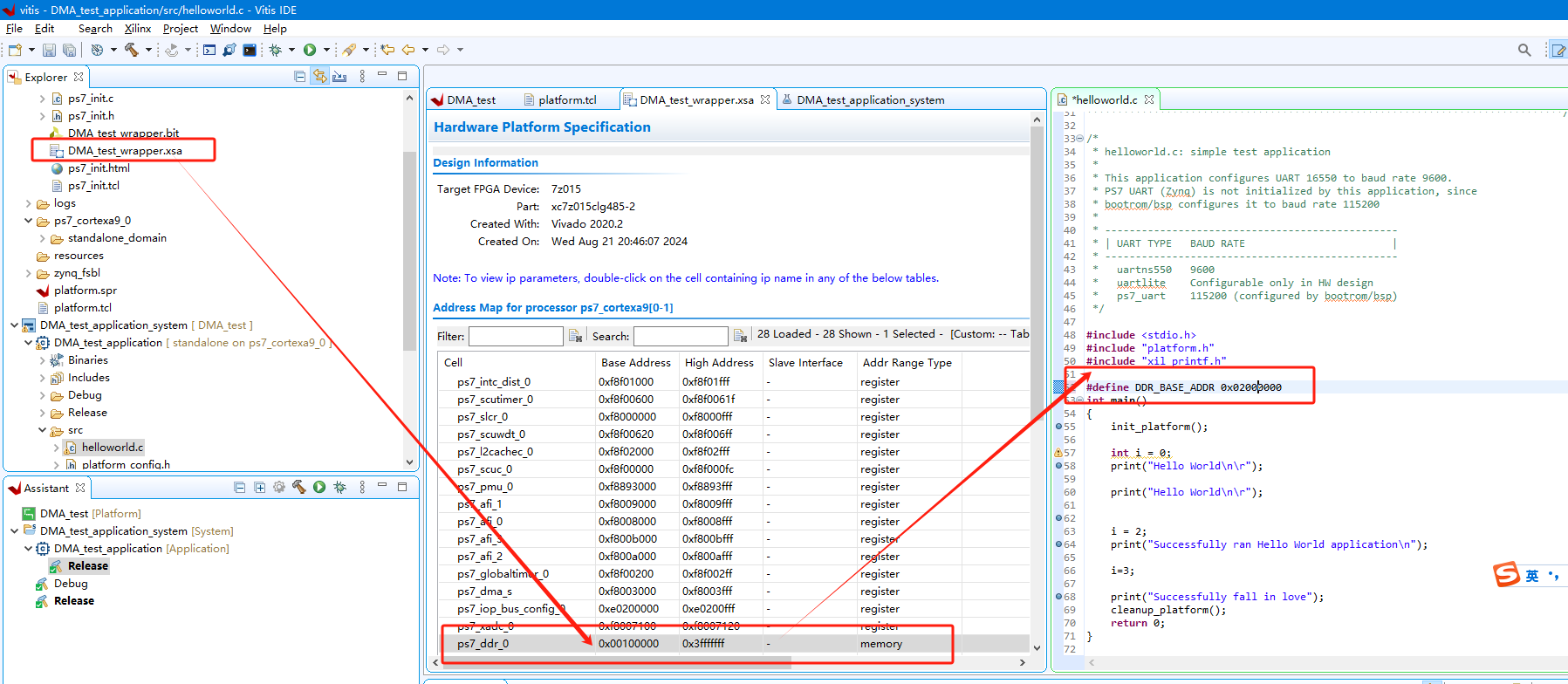Open the Project menu

(181, 28)
